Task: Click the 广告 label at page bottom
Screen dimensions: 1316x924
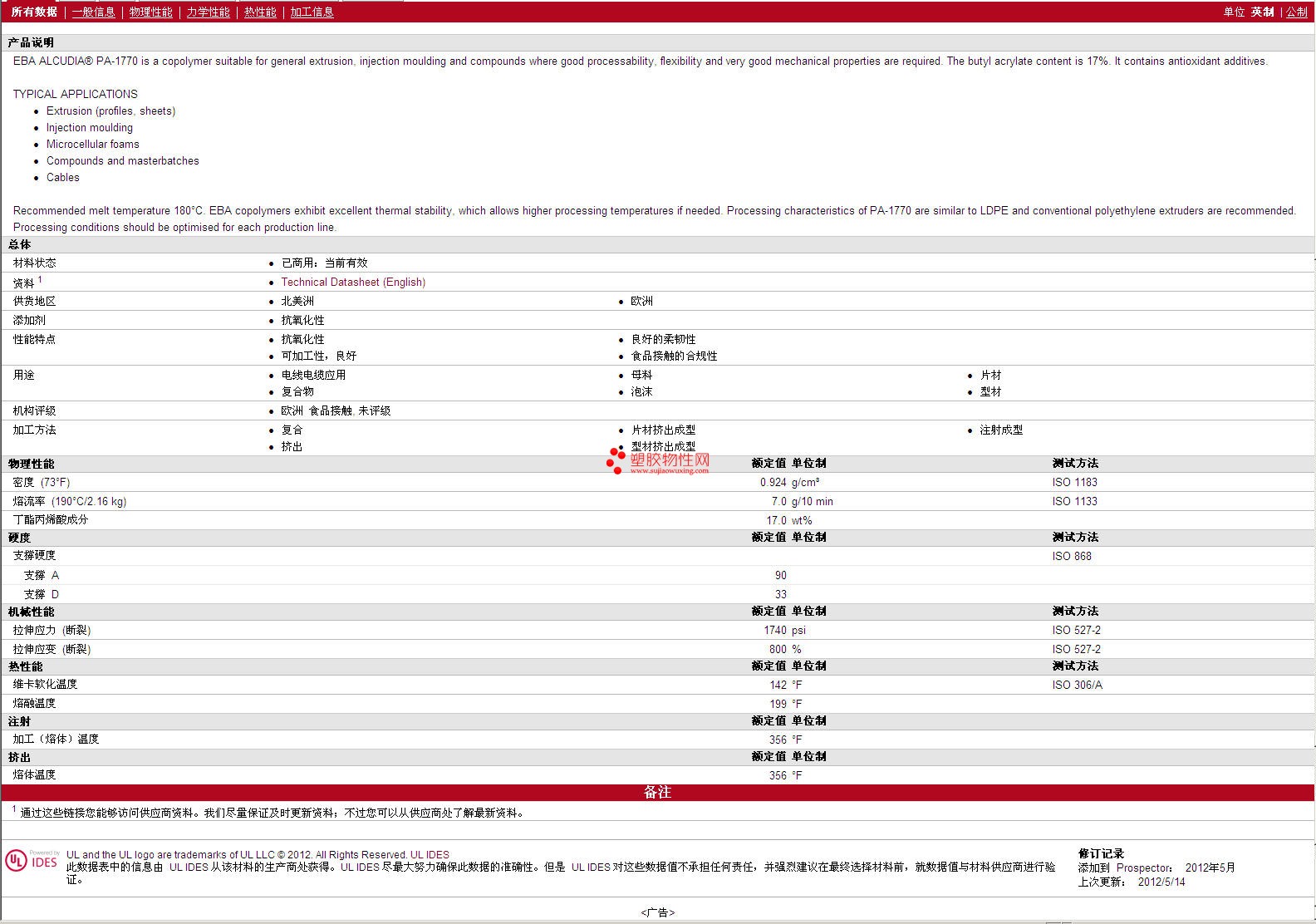Action: pos(657,912)
